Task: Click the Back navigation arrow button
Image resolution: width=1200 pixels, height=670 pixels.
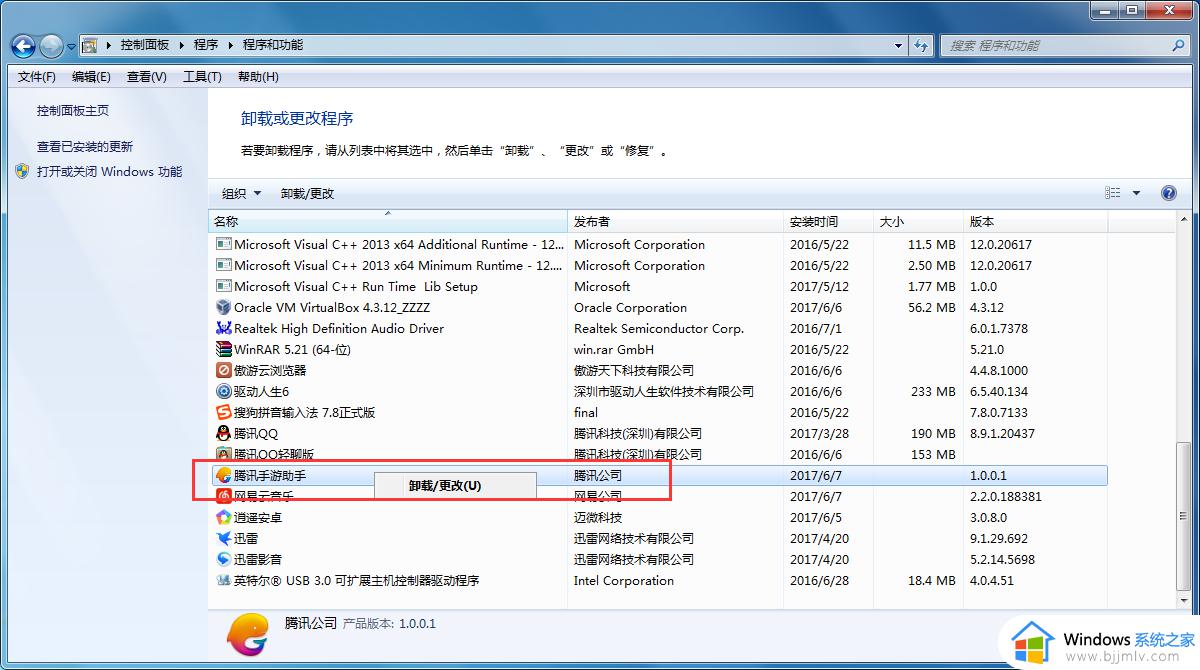Action: (23, 45)
